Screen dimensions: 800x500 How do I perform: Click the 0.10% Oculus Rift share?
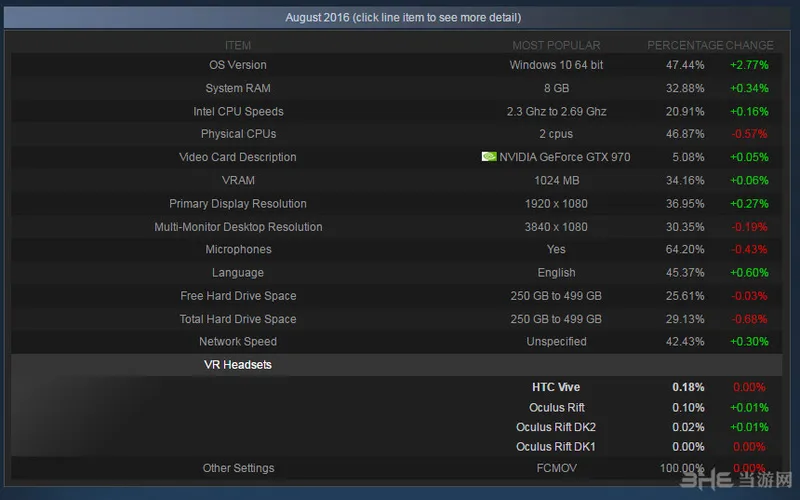688,408
